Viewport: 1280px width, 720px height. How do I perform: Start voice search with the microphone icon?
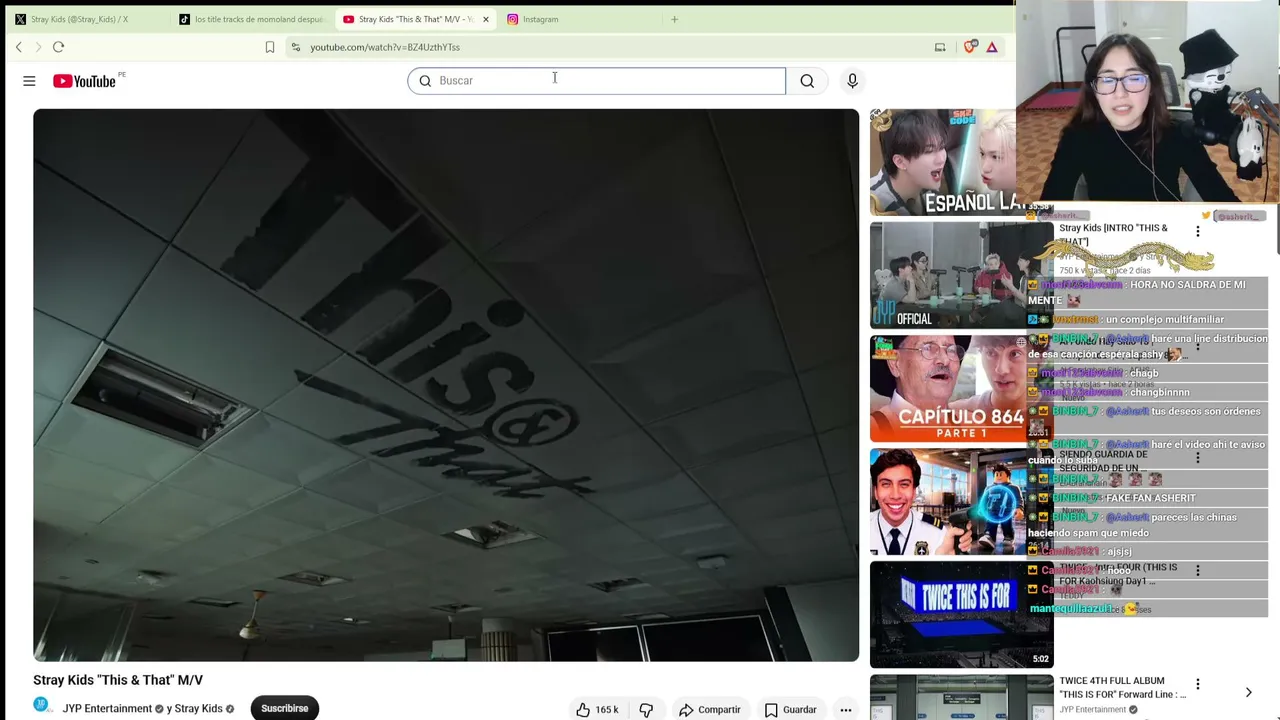click(852, 81)
